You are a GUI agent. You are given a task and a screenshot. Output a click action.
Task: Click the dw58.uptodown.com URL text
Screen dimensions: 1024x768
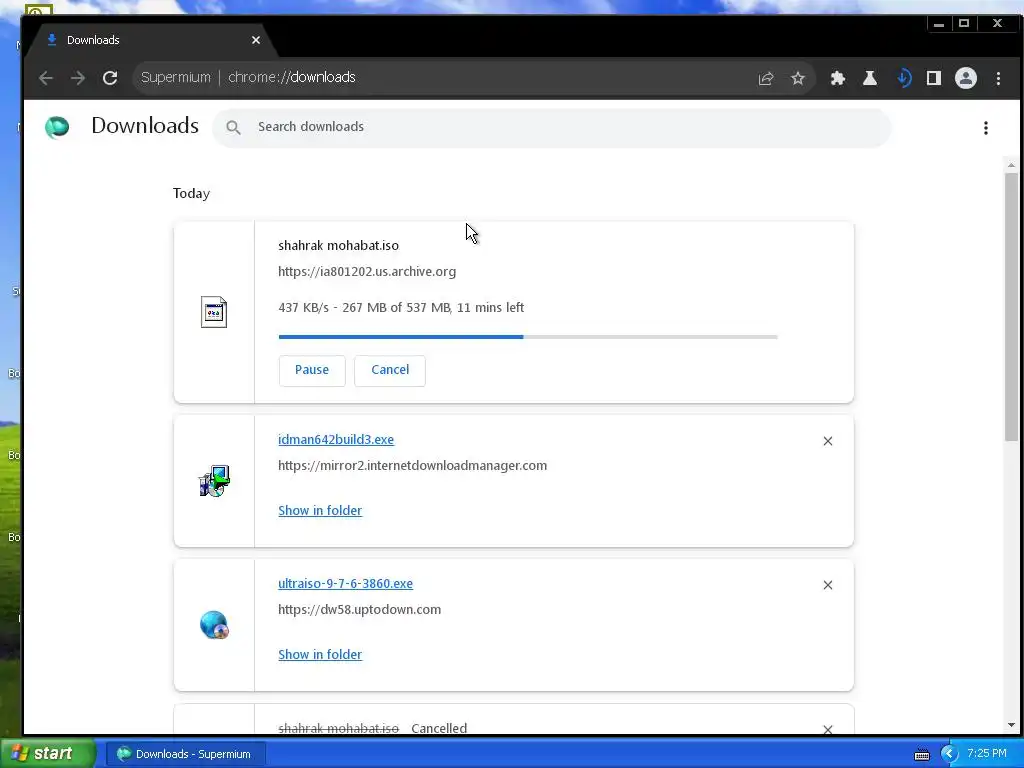[359, 610]
